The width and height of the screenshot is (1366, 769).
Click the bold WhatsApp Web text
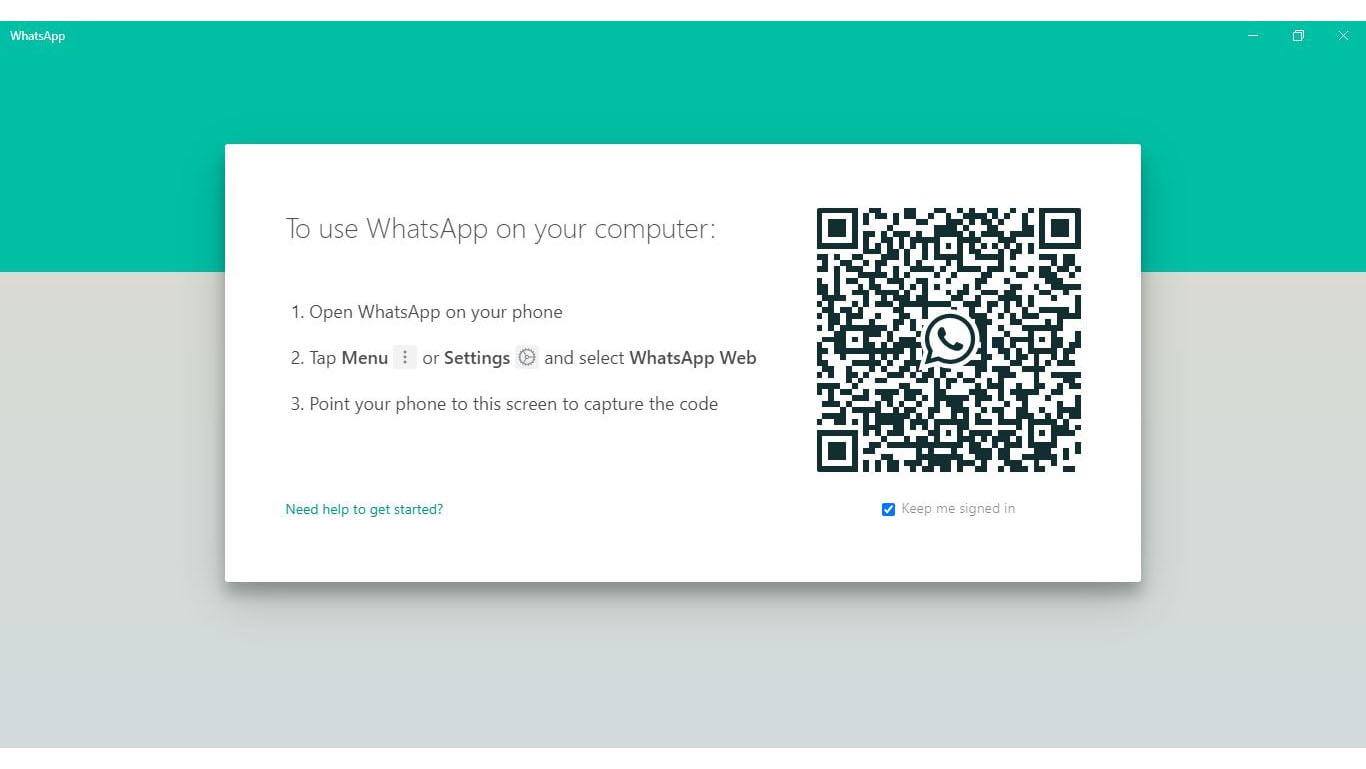point(693,358)
